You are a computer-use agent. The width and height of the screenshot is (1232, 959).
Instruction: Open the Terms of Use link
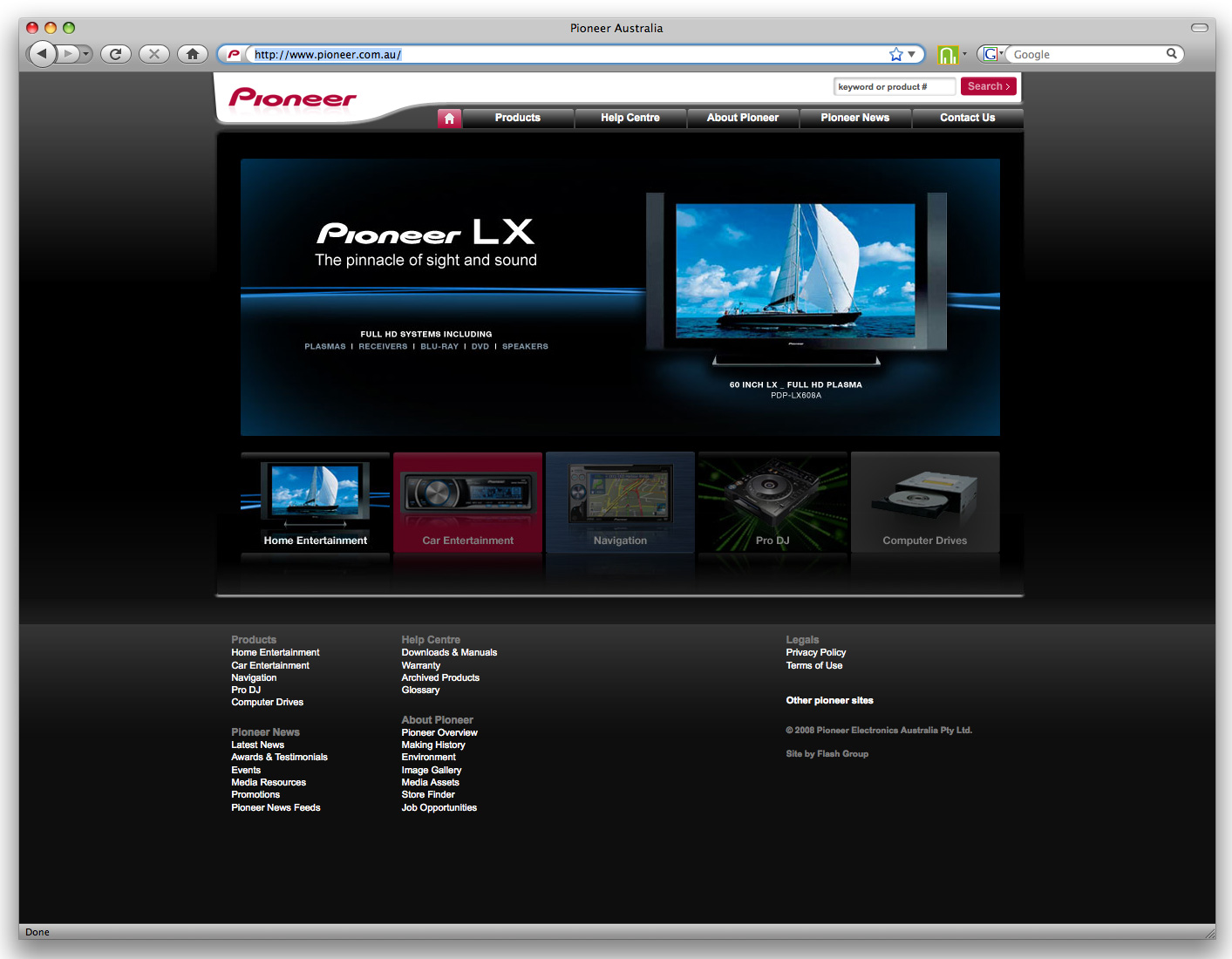(814, 665)
